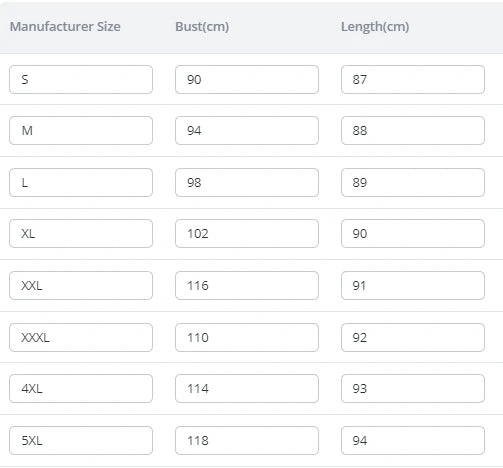This screenshot has width=503, height=468.
Task: Focus the Length field showing 90
Action: pyautogui.click(x=413, y=233)
